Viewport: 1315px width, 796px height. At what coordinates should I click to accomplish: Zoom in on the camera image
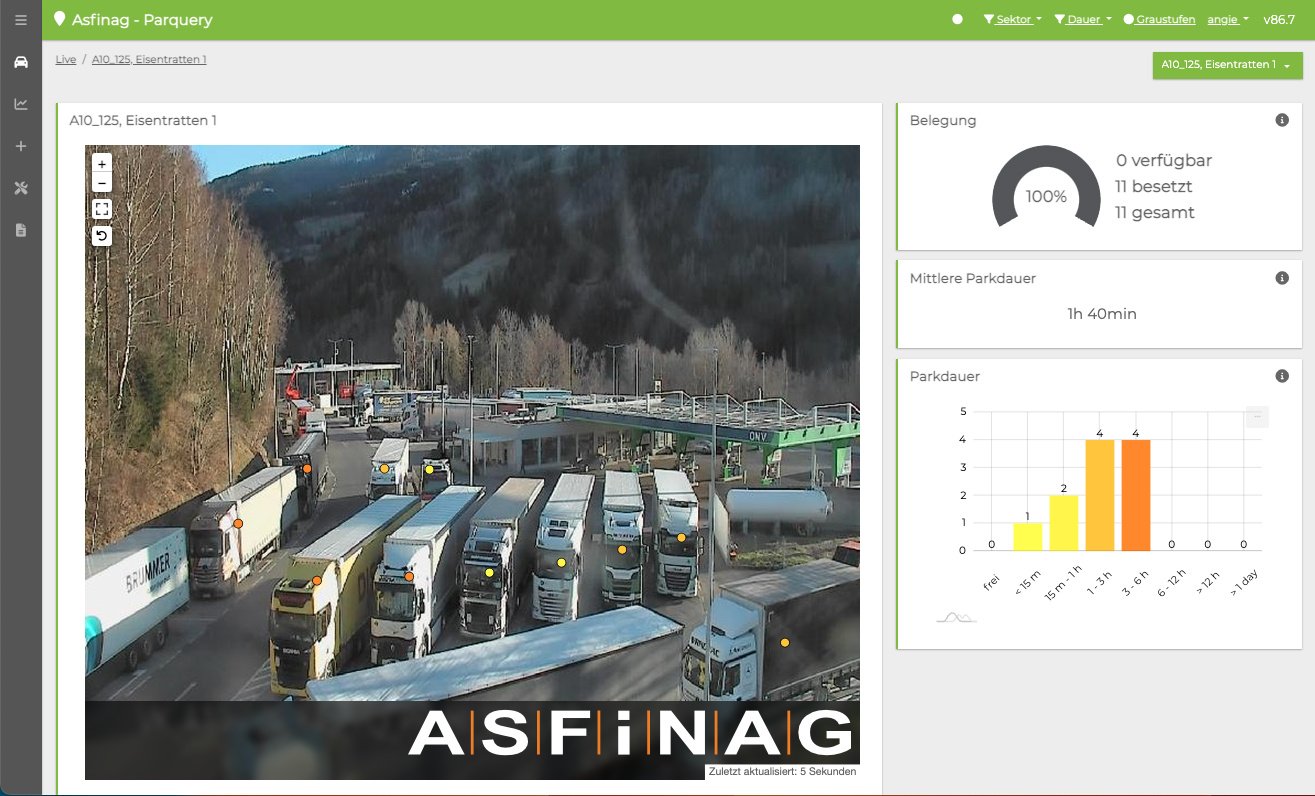(102, 164)
